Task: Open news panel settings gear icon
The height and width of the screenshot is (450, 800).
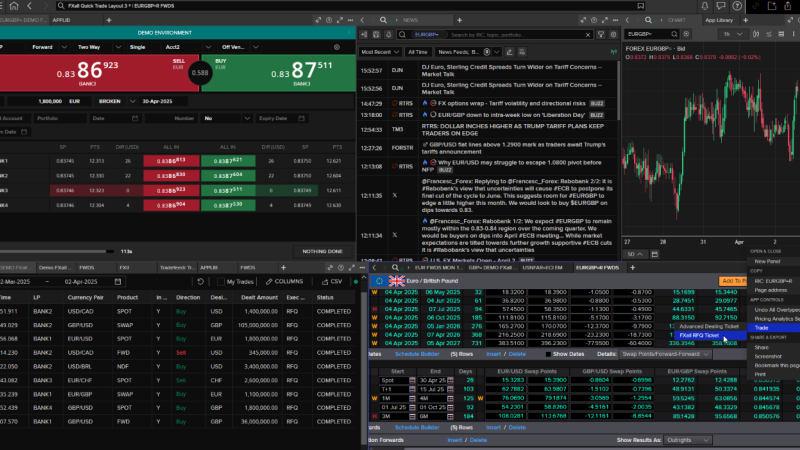Action: [x=613, y=35]
